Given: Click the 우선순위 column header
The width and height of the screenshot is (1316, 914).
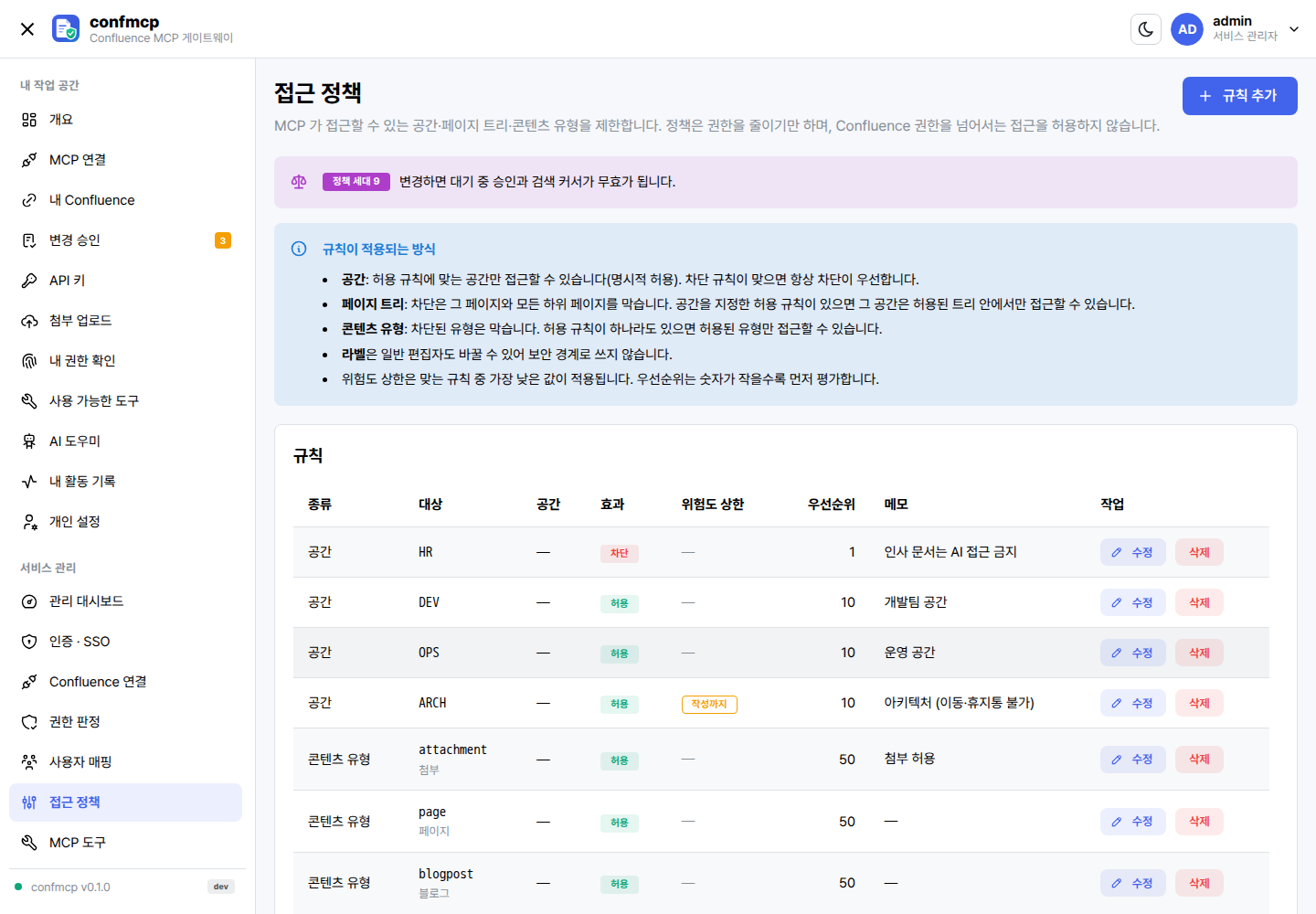Looking at the screenshot, I should point(832,505).
